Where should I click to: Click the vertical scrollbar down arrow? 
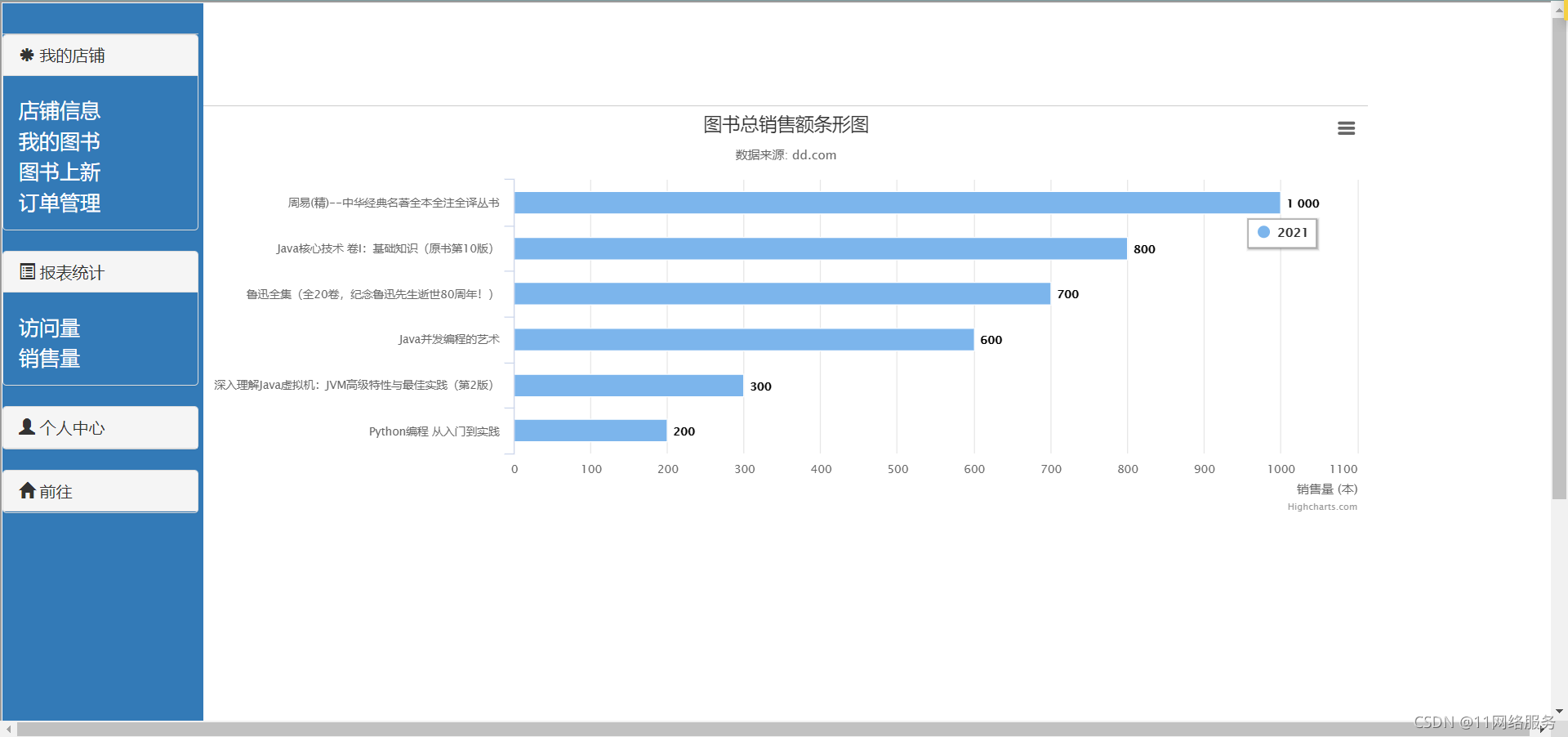(x=1559, y=712)
